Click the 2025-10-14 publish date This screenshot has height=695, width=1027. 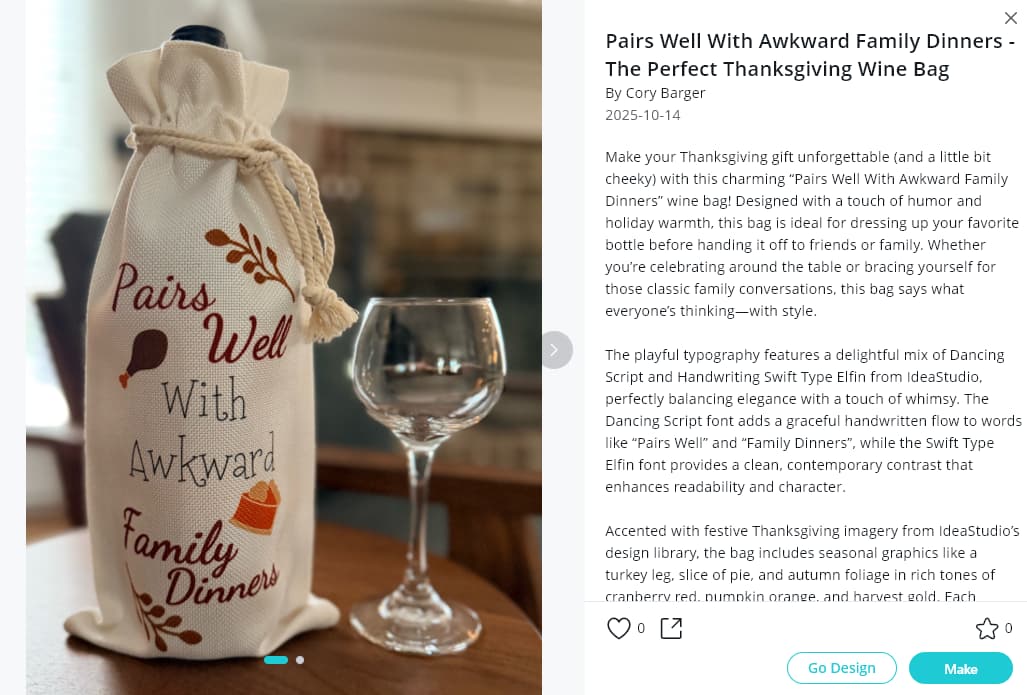(643, 115)
